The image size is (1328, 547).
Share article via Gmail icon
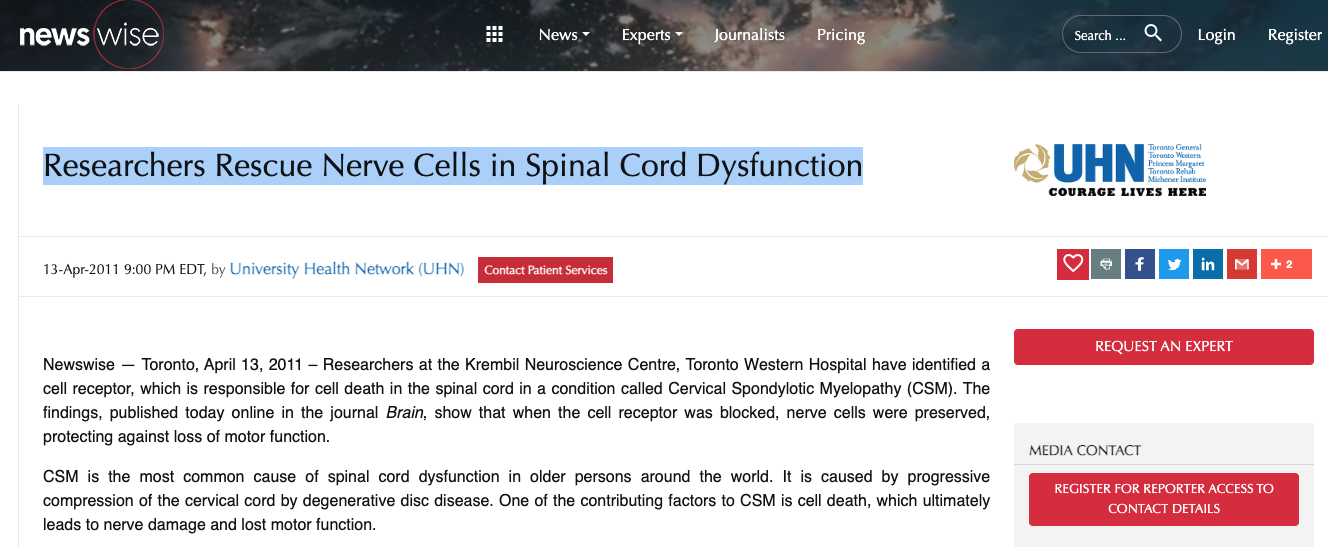(1242, 264)
